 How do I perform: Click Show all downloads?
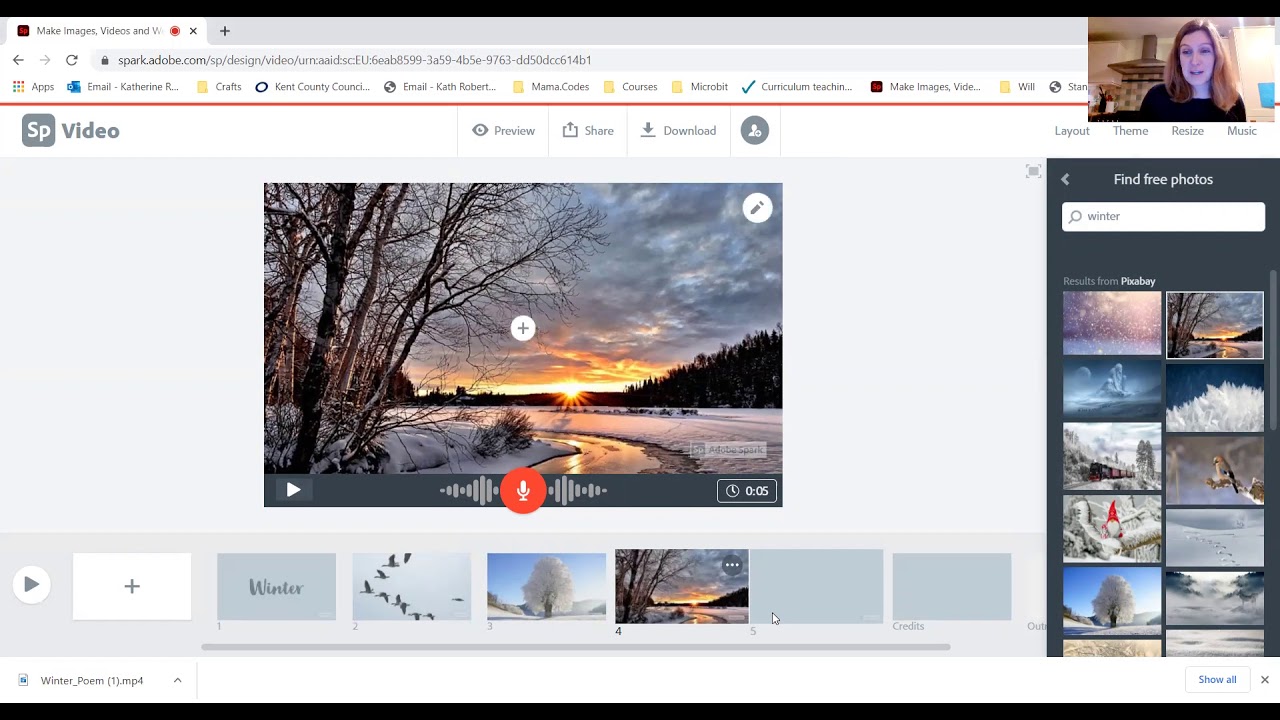[x=1217, y=680]
